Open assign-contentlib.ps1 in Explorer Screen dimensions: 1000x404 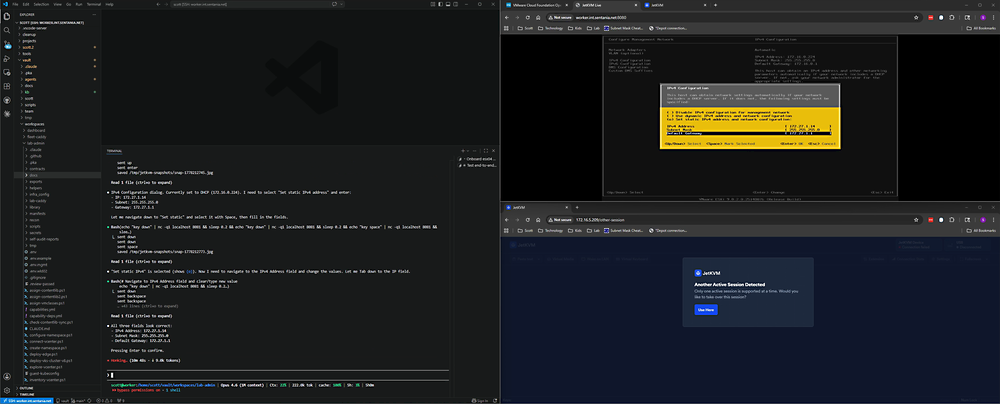[48, 290]
